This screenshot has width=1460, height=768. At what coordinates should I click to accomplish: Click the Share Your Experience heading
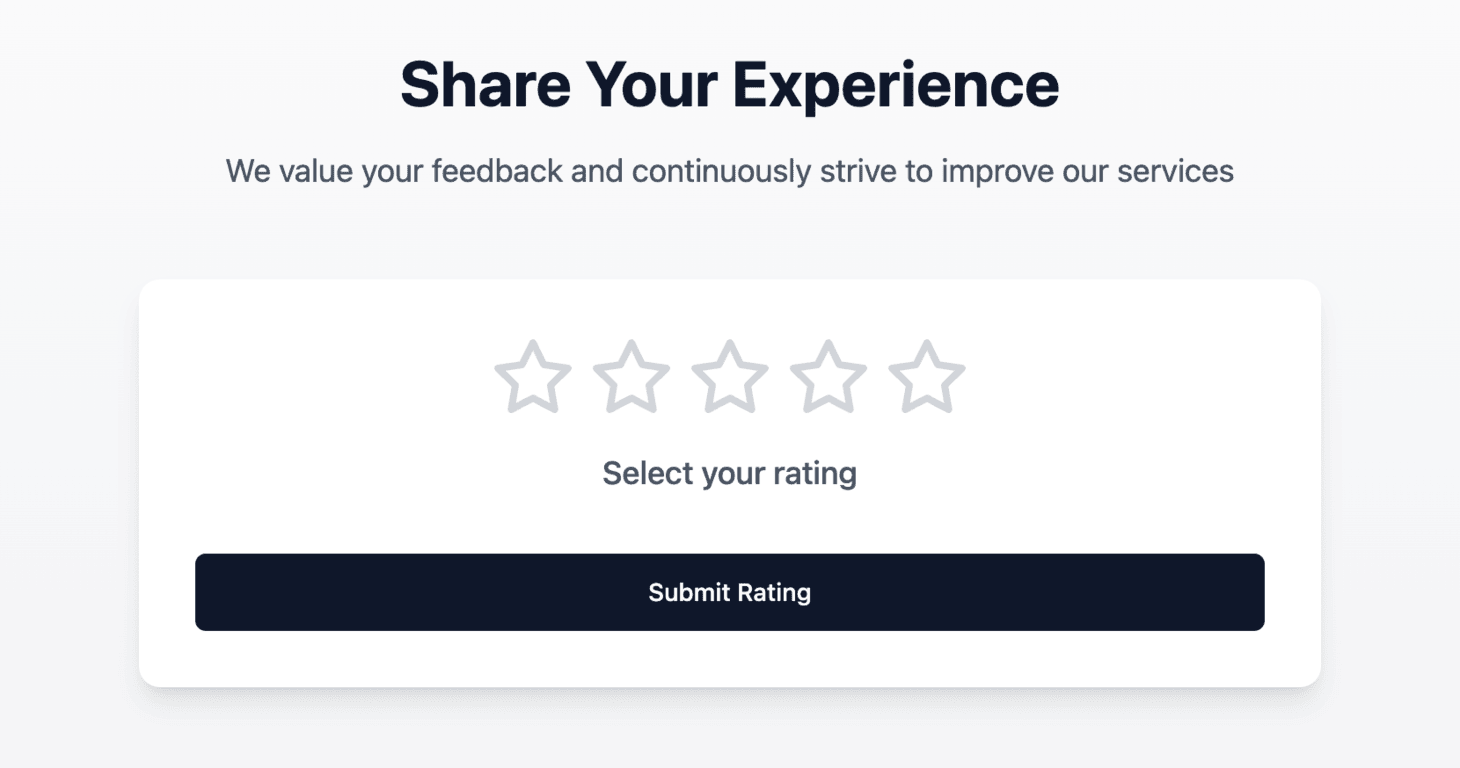[729, 84]
